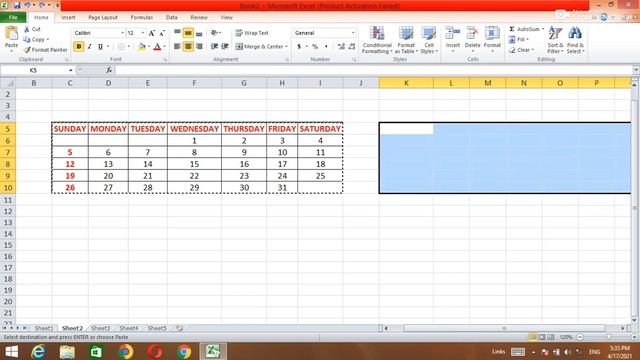Click the Format cells icon
The width and height of the screenshot is (640, 360).
pyautogui.click(x=492, y=33)
